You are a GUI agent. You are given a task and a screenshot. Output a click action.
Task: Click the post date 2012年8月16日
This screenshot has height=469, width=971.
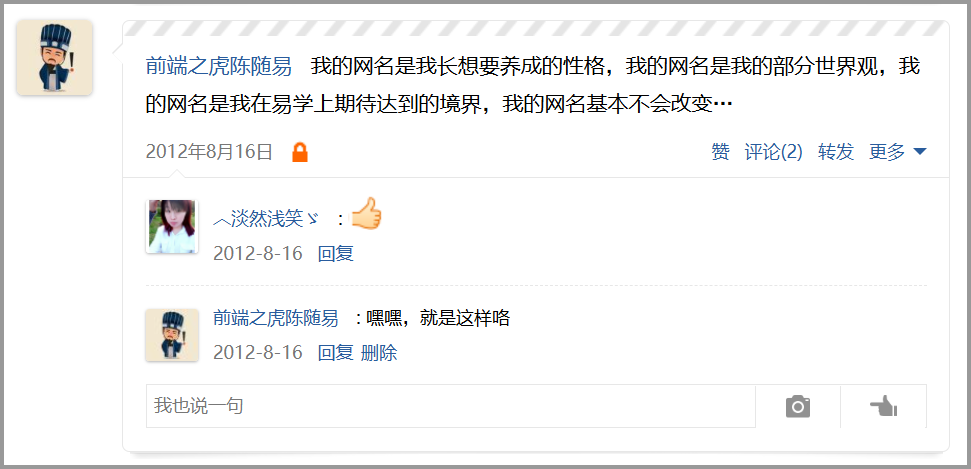tap(209, 152)
